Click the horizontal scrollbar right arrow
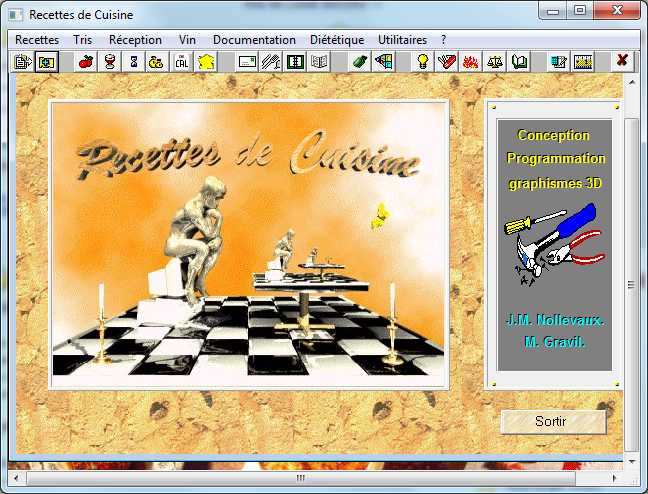Image resolution: width=648 pixels, height=494 pixels. point(615,478)
